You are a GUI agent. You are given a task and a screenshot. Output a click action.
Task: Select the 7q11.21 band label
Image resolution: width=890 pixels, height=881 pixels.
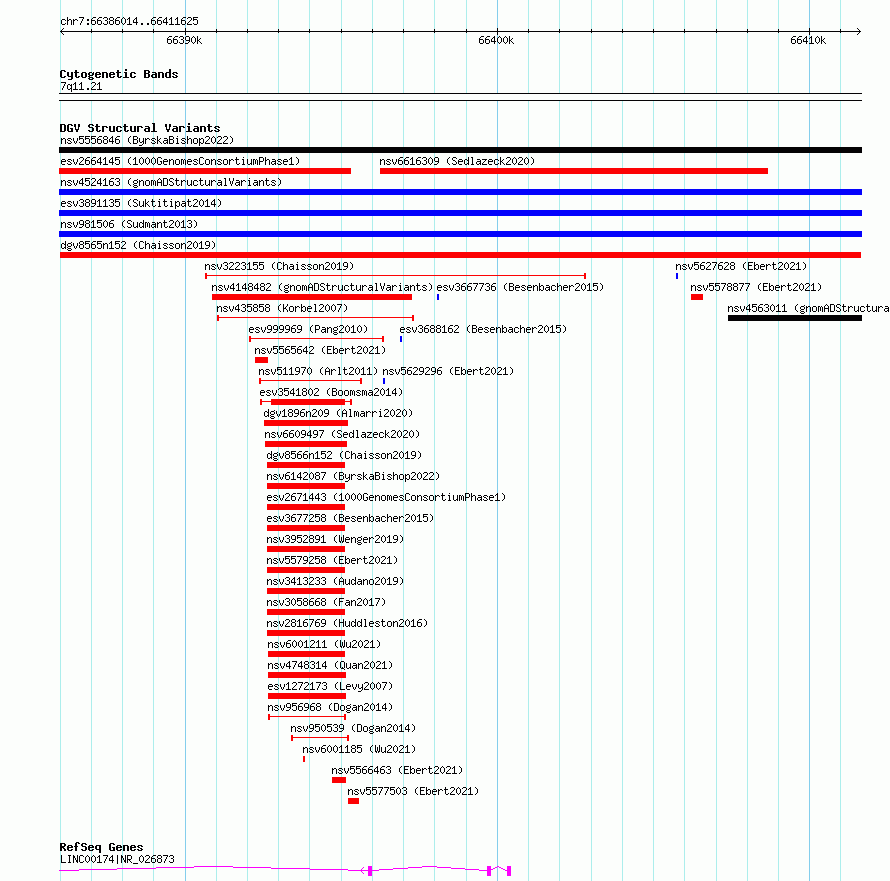(x=81, y=86)
